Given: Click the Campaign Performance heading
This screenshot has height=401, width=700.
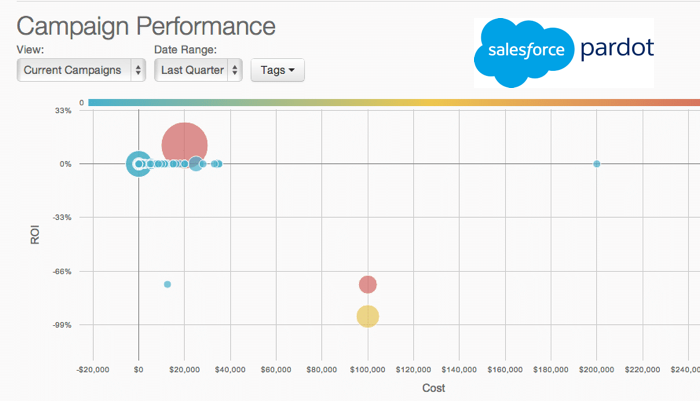Looking at the screenshot, I should pyautogui.click(x=147, y=25).
